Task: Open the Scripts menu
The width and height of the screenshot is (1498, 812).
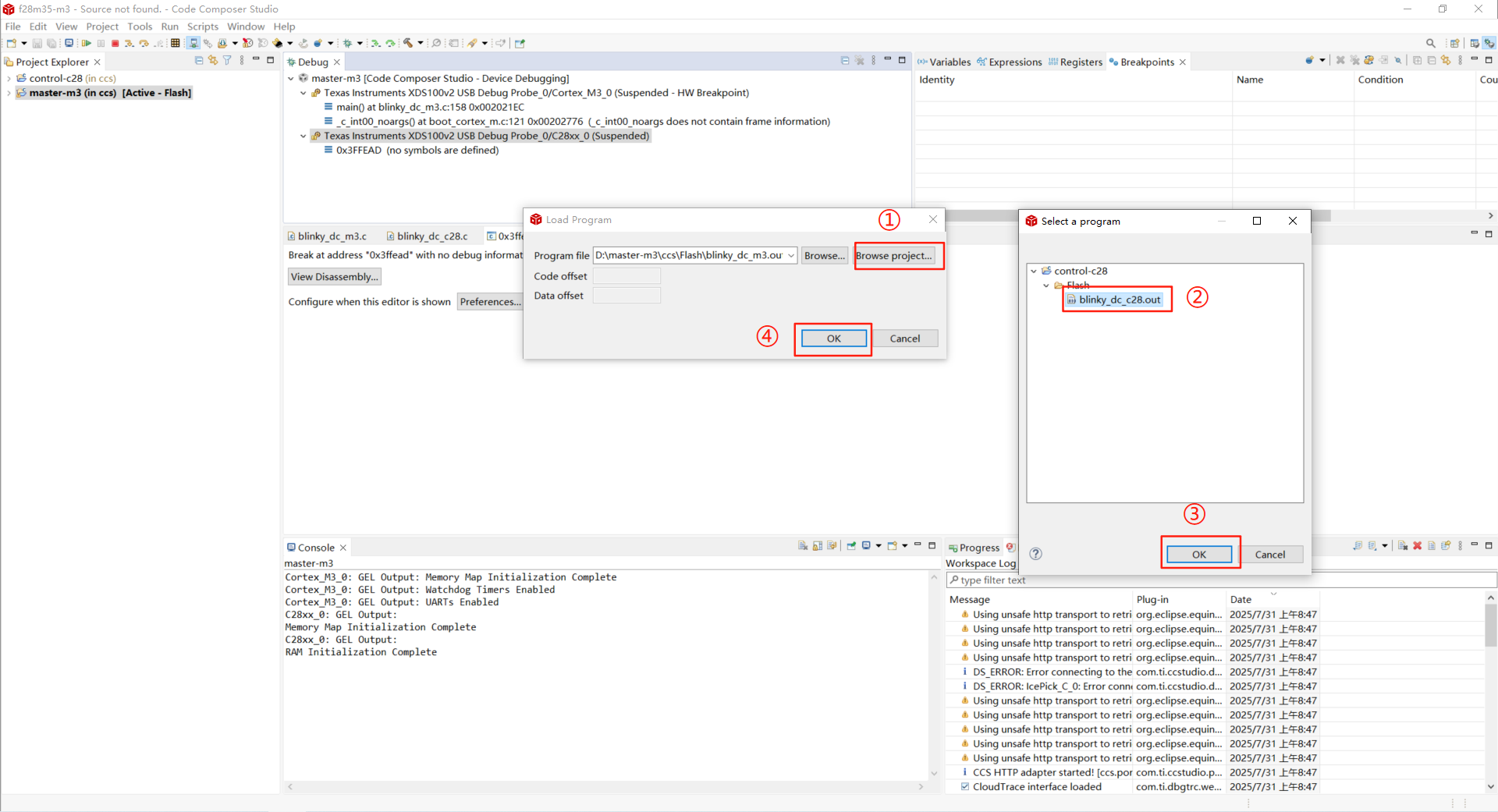Action: (x=202, y=27)
